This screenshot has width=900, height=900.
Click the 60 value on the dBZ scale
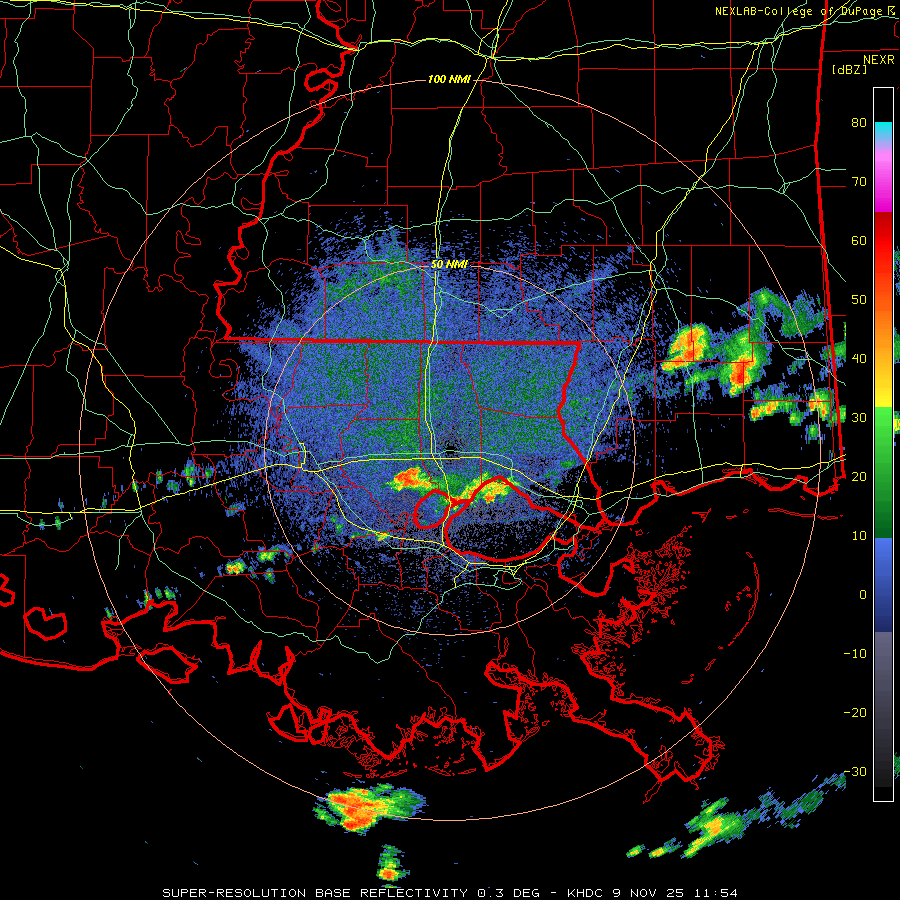click(859, 240)
